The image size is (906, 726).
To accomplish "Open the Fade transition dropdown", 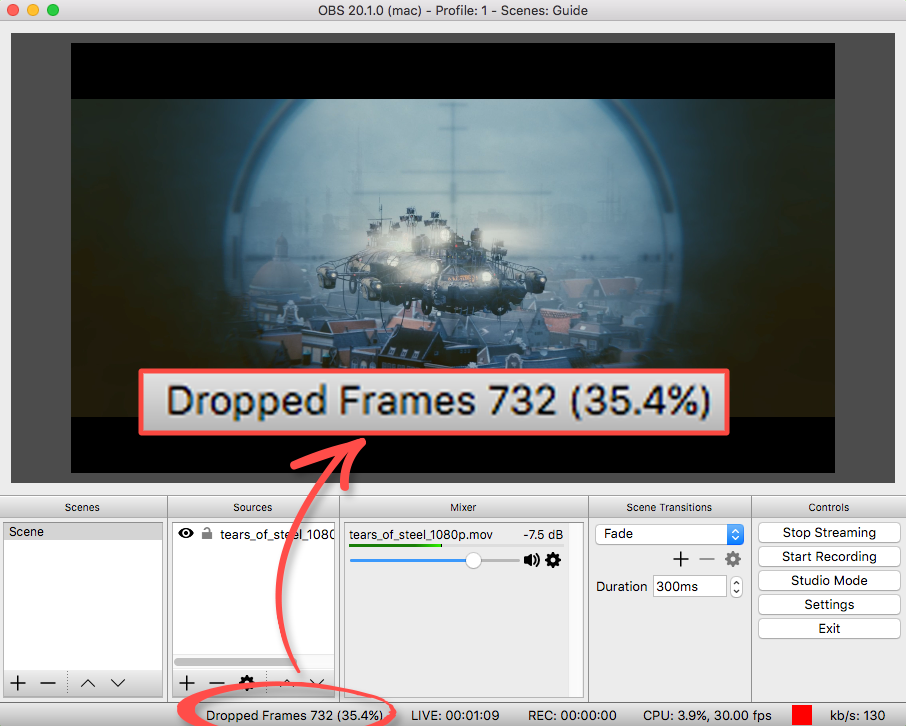I will click(669, 534).
